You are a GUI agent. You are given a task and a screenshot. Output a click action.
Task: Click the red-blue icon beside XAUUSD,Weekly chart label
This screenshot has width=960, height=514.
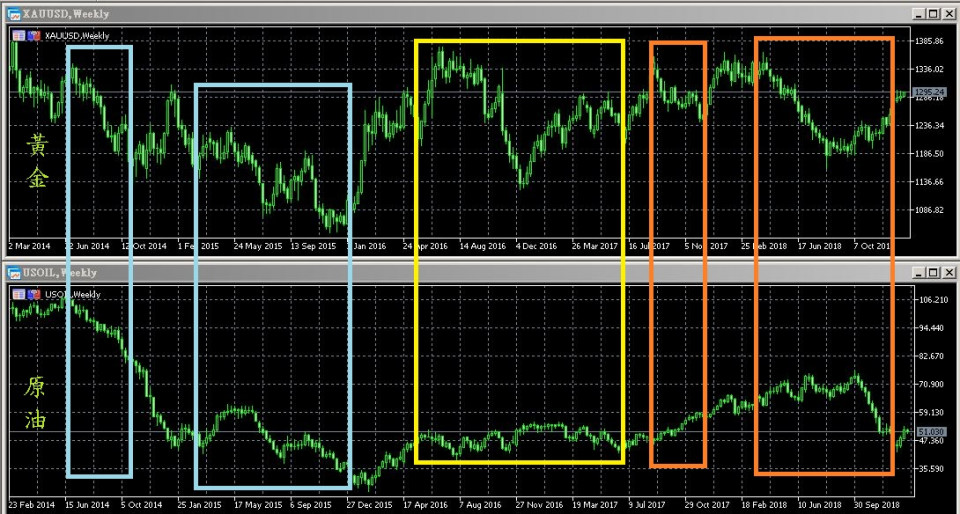35,36
